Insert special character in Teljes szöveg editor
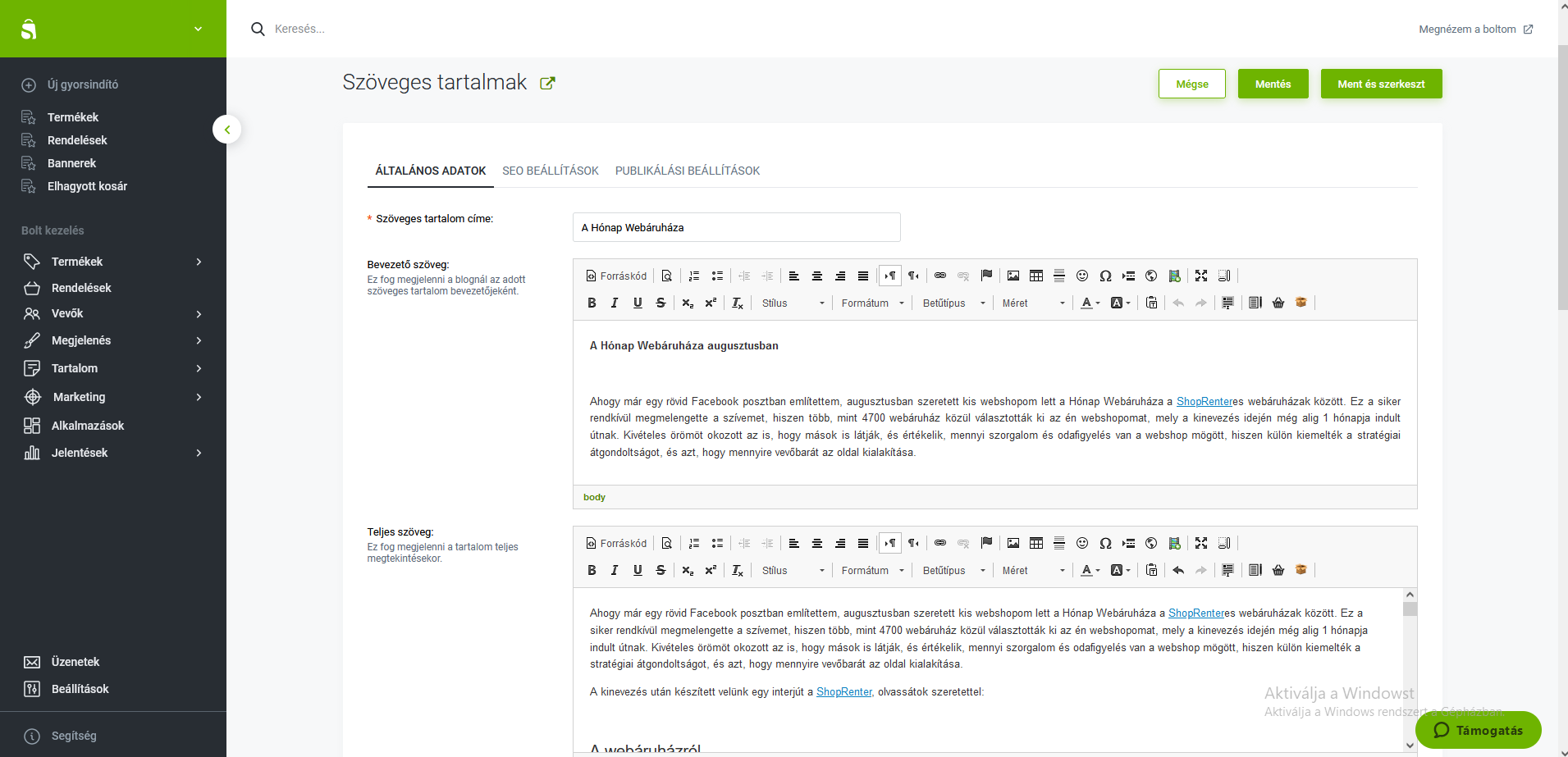Screen dimensions: 1568x757 tap(1105, 543)
